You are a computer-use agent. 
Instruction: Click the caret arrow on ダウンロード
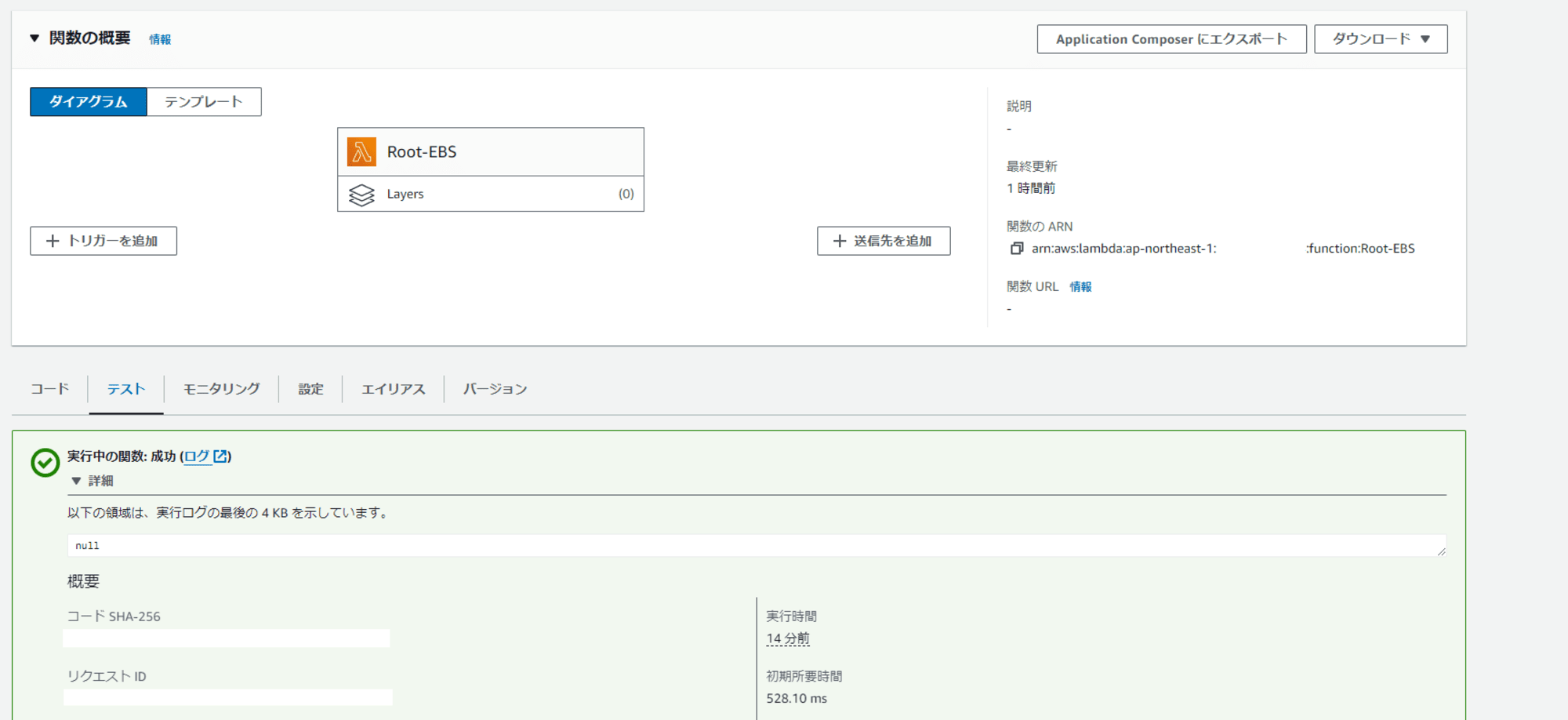1425,39
